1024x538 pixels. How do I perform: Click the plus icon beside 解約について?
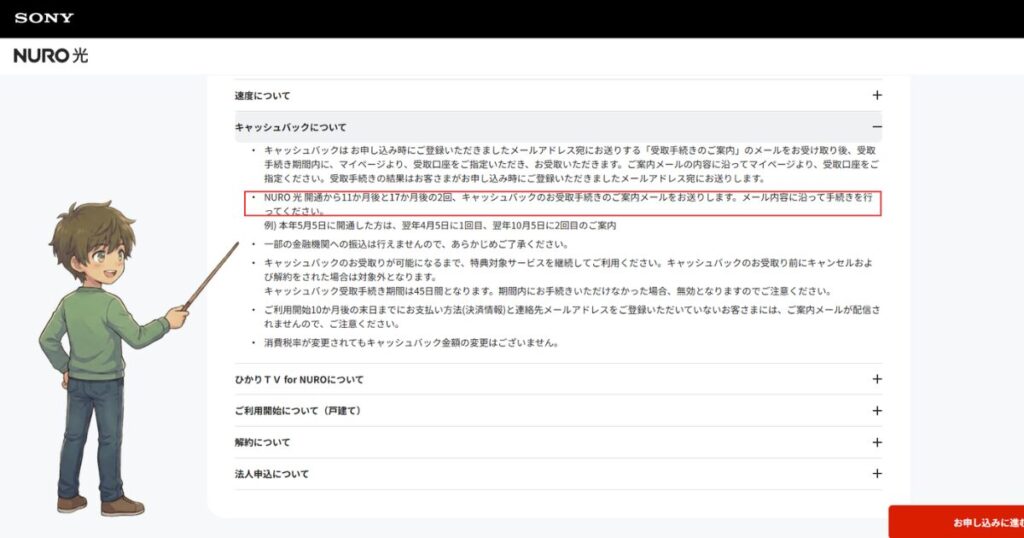877,442
